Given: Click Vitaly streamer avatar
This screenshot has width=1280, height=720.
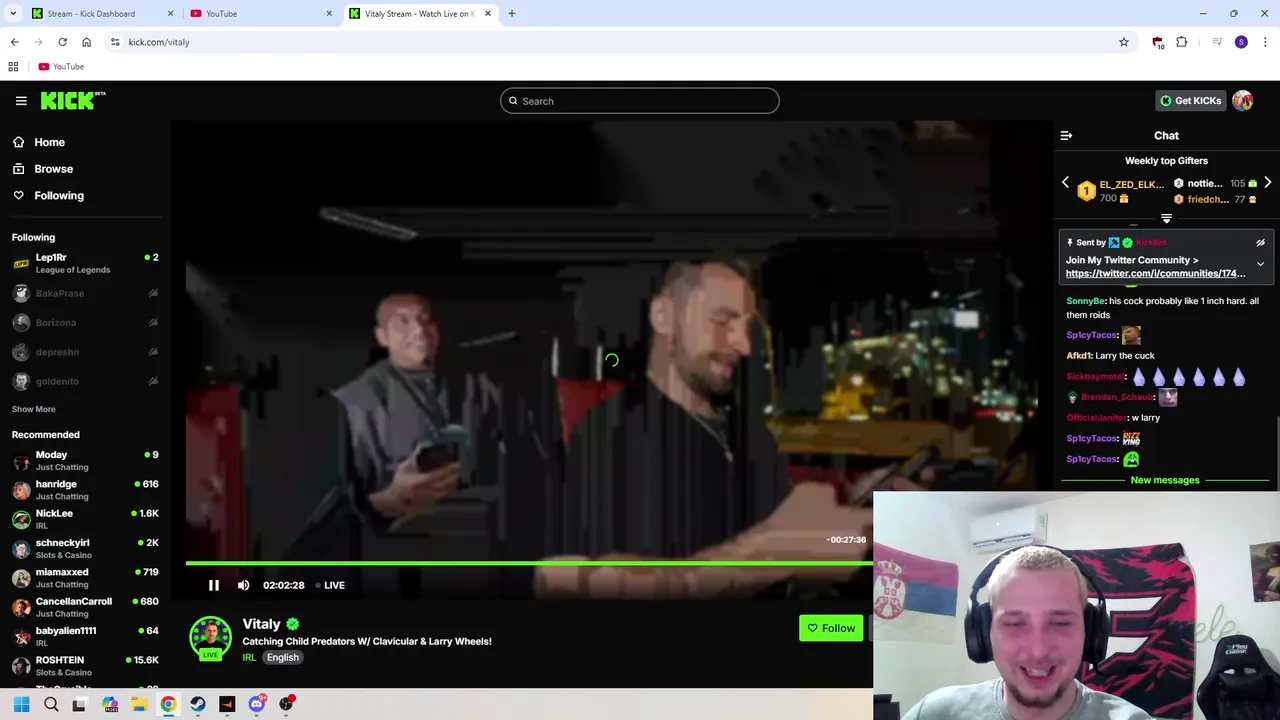Looking at the screenshot, I should (x=210, y=638).
